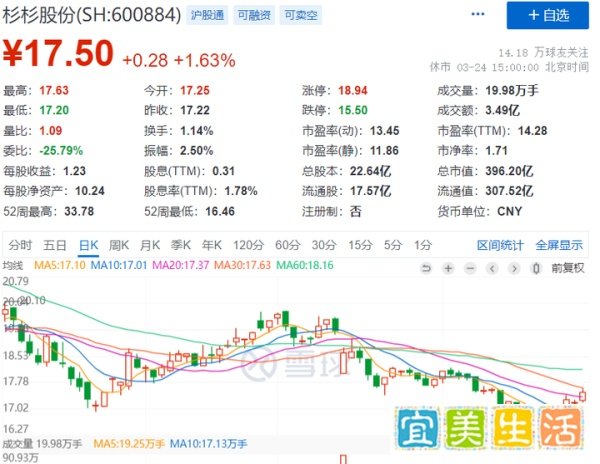Click the 可融资 tag
This screenshot has width=600, height=464.
[x=254, y=15]
